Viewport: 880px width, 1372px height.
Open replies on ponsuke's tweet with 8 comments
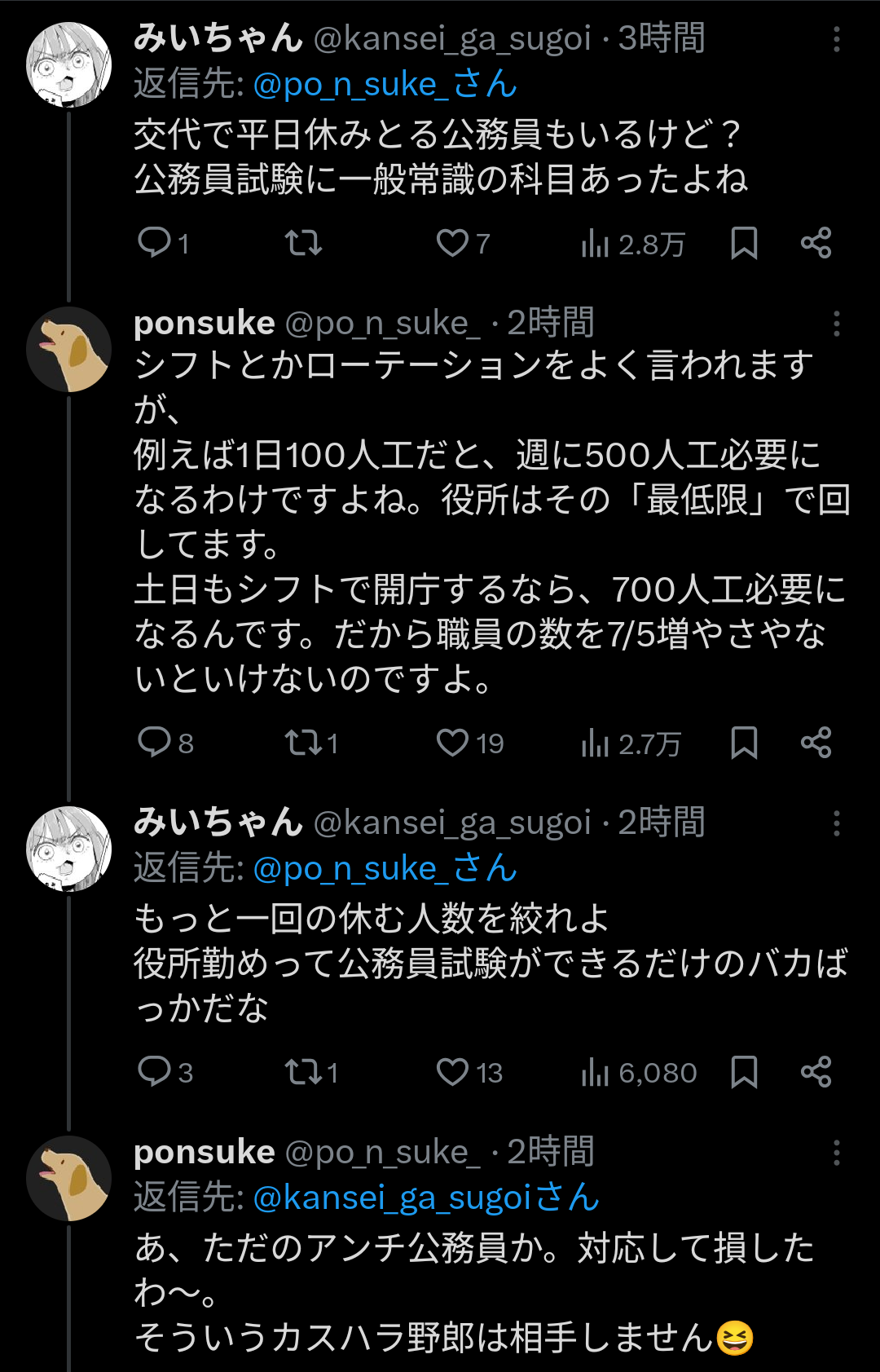[x=155, y=743]
